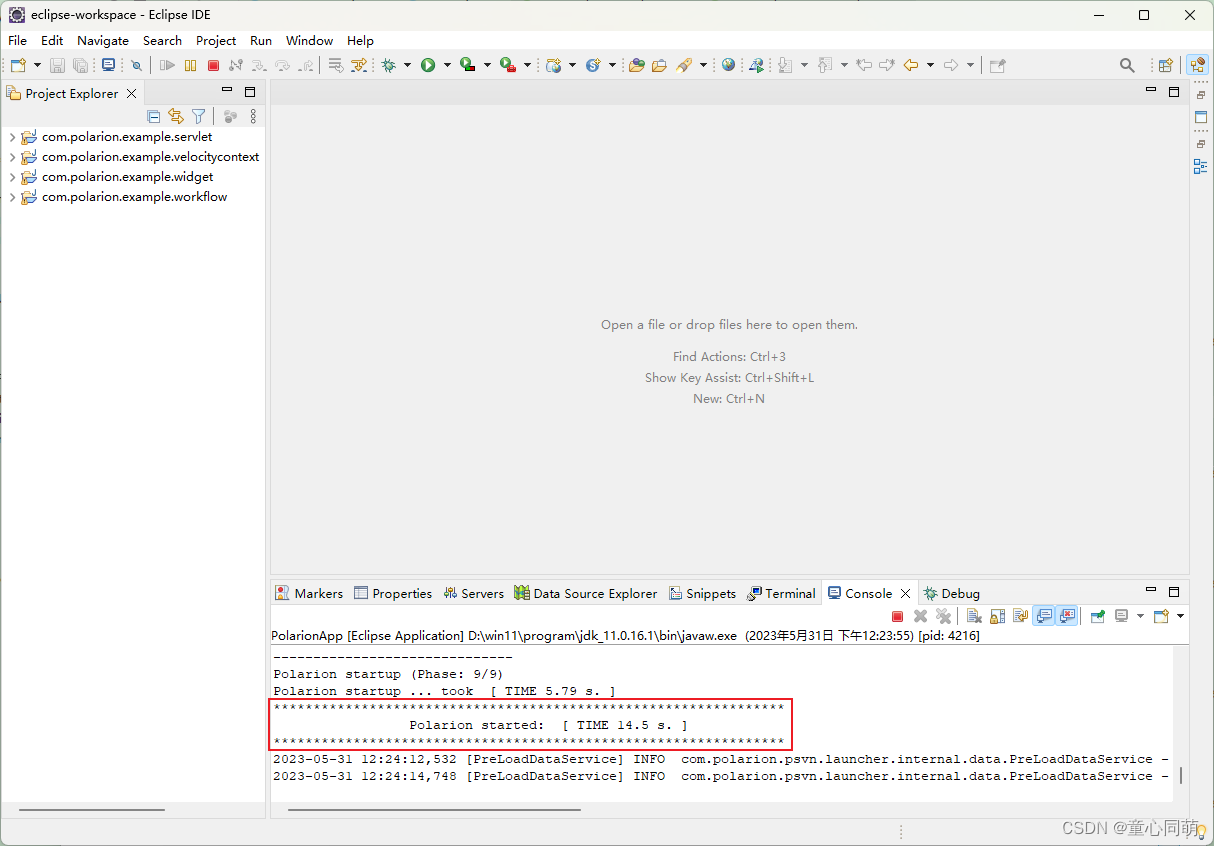Viewport: 1214px width, 846px height.
Task: Open the New wizard dropdown arrow
Action: 37,65
